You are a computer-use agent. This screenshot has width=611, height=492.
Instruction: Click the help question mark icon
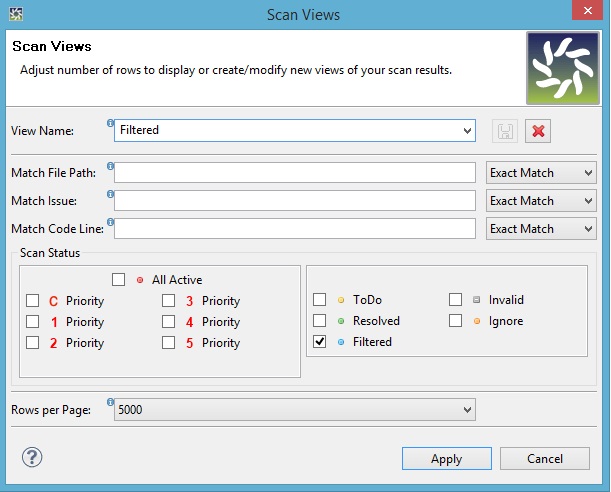(31, 457)
